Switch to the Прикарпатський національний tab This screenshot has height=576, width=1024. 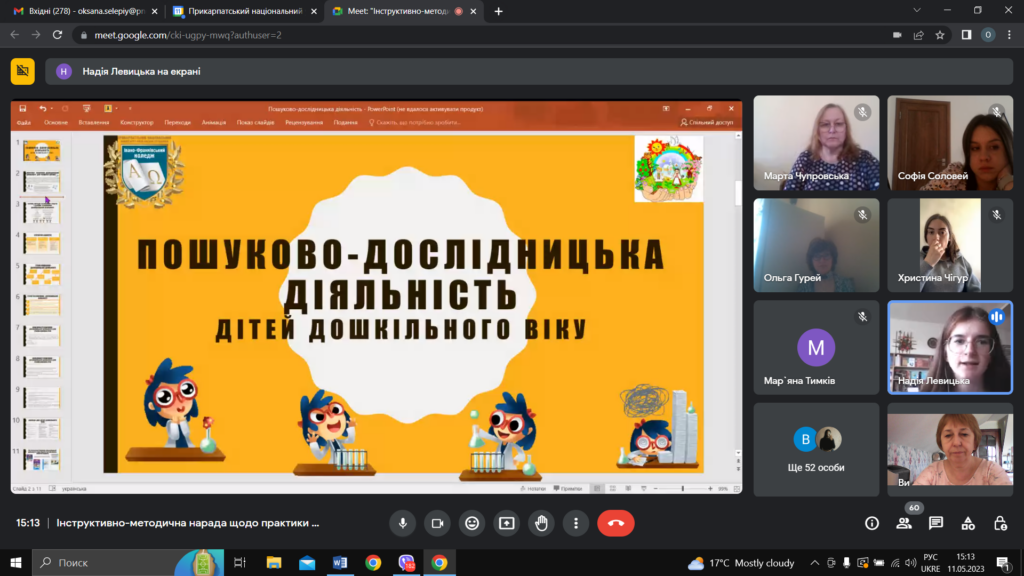click(x=245, y=11)
